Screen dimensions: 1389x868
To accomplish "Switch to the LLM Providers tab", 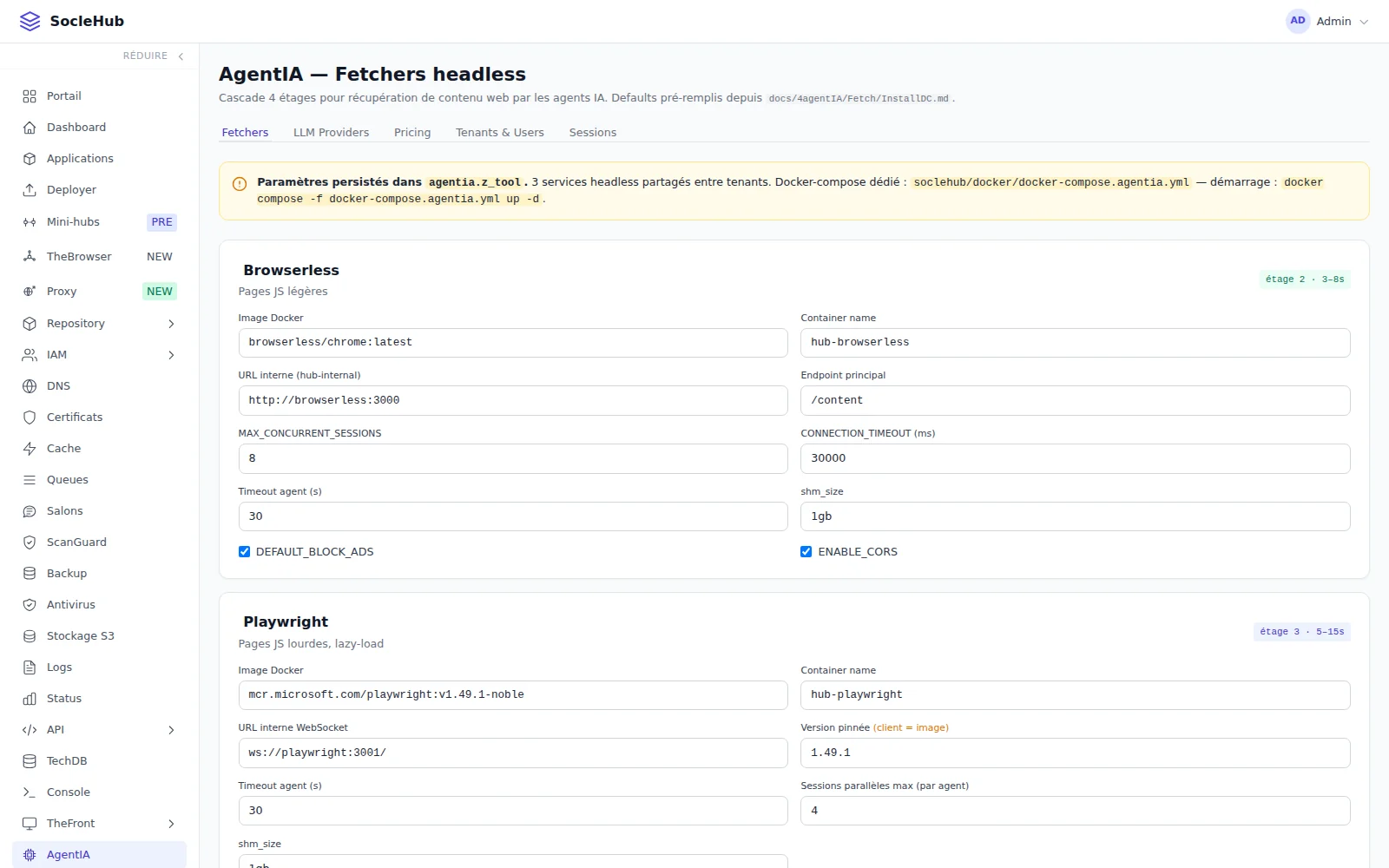I will click(x=331, y=133).
